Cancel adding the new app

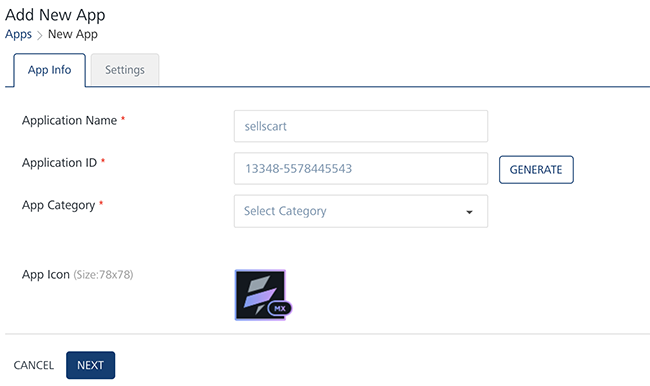(x=34, y=365)
